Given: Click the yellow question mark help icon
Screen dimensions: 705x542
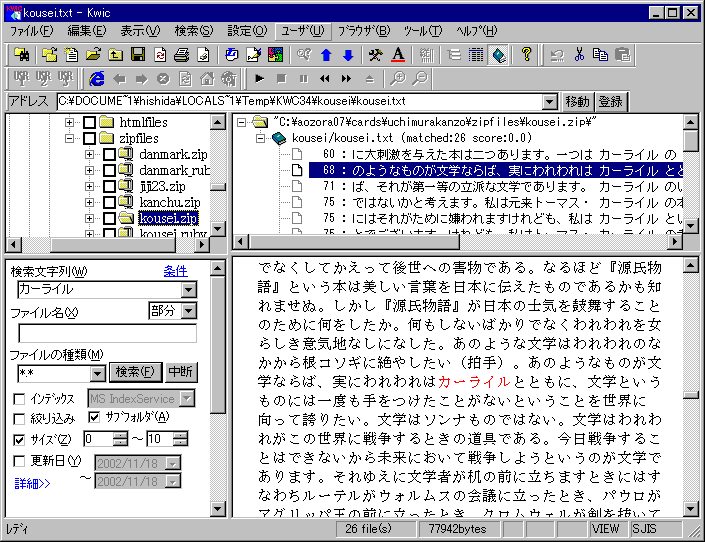Looking at the screenshot, I should [526, 55].
